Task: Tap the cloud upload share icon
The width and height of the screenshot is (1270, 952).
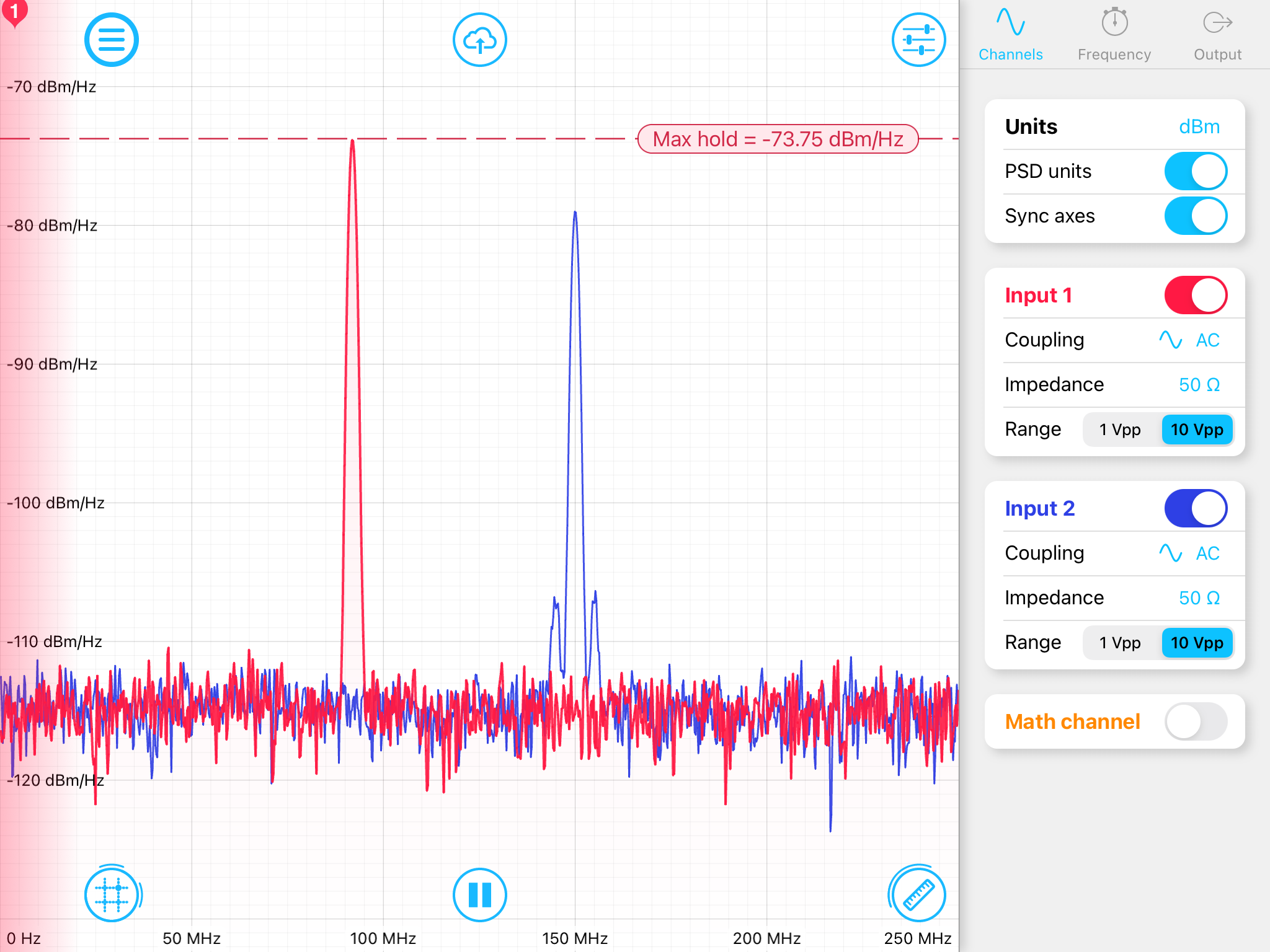Action: [x=479, y=40]
